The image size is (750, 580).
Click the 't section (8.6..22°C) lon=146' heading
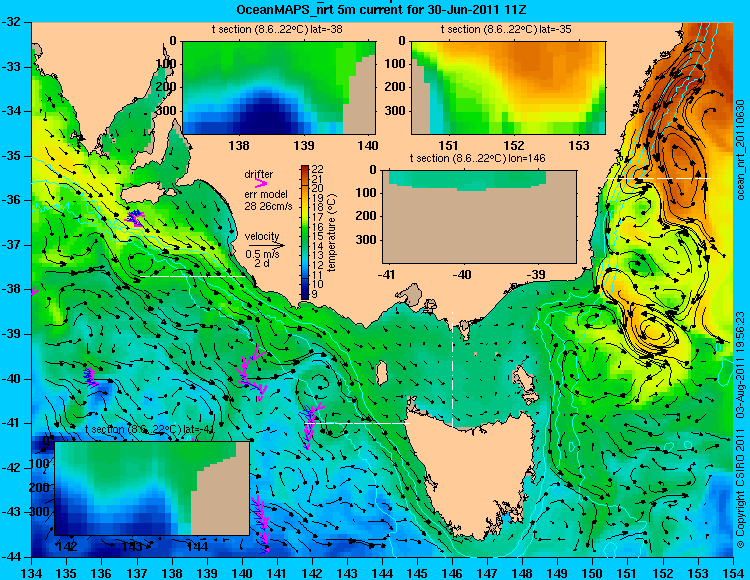tap(477, 158)
